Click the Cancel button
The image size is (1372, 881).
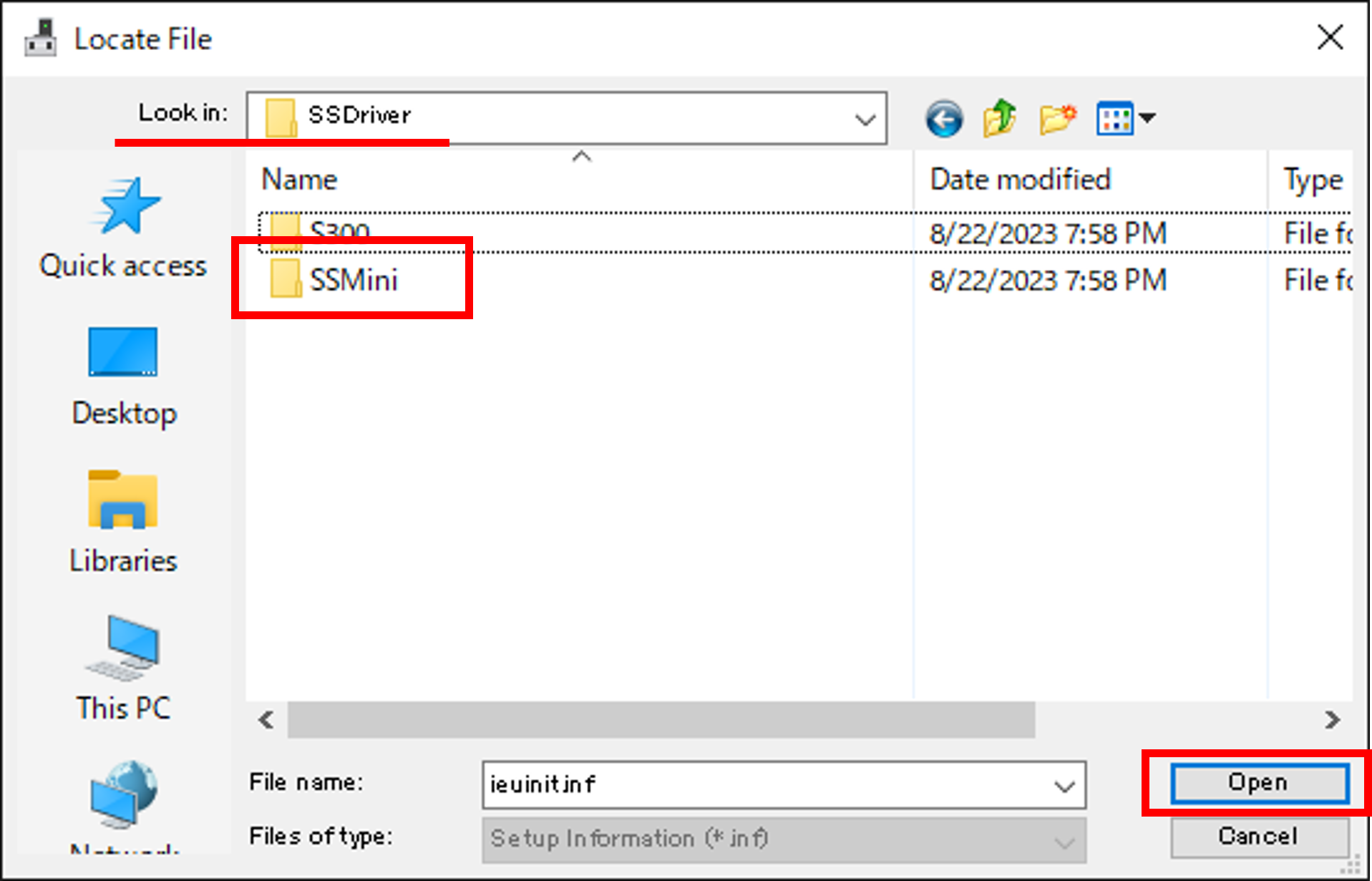1260,836
